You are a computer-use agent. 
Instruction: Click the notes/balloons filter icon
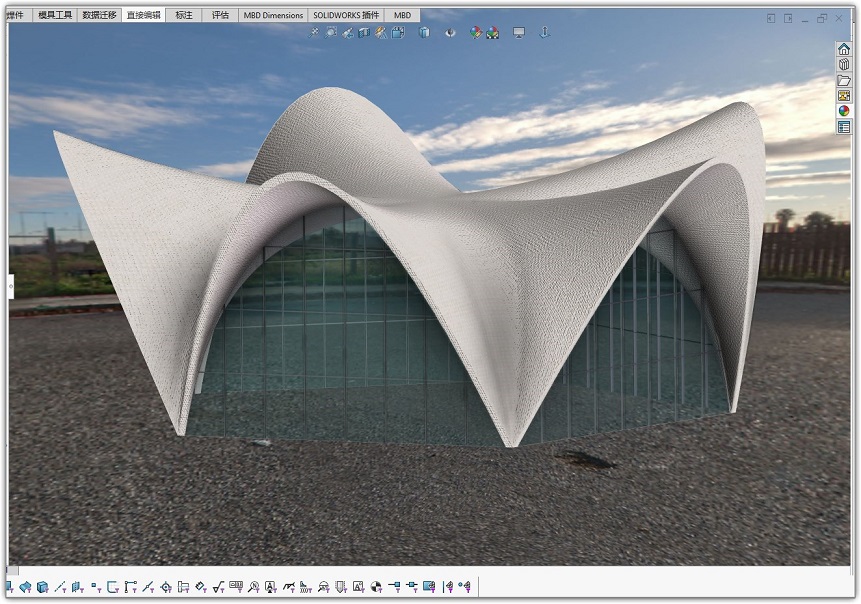coord(254,588)
